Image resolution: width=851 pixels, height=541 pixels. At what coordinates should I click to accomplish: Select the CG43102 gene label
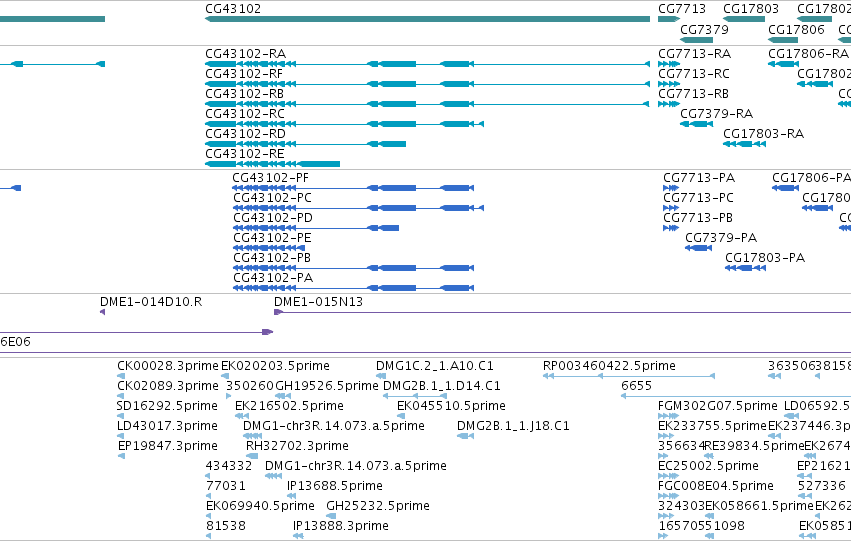point(233,9)
